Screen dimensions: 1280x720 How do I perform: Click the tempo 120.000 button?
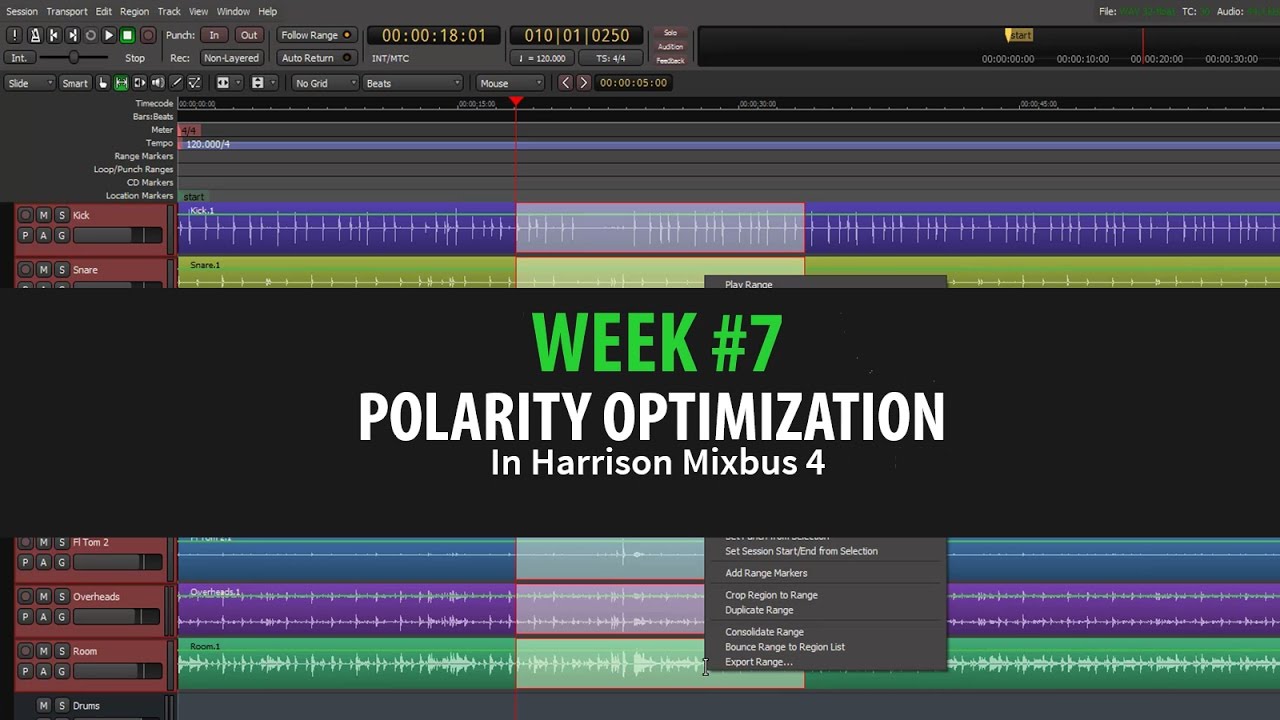tap(542, 58)
